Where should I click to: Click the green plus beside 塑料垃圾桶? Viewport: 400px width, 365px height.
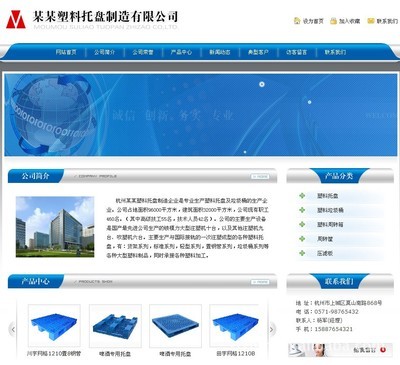pos(302,210)
